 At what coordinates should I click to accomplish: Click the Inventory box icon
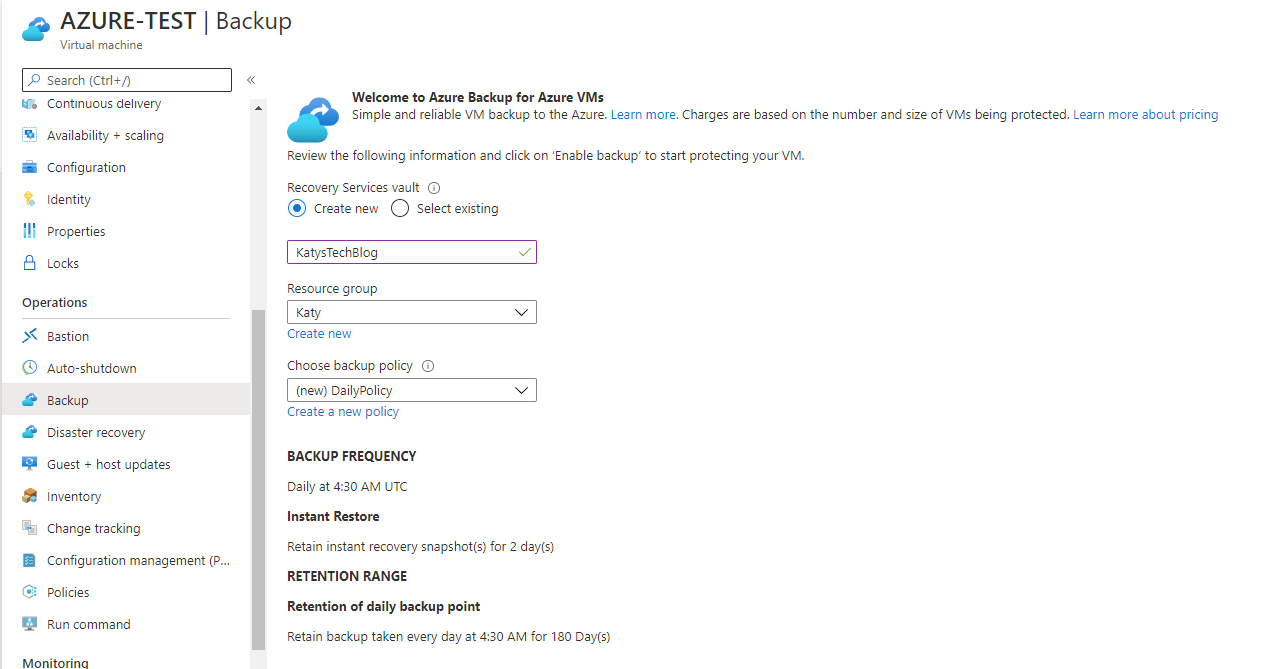pyautogui.click(x=30, y=496)
